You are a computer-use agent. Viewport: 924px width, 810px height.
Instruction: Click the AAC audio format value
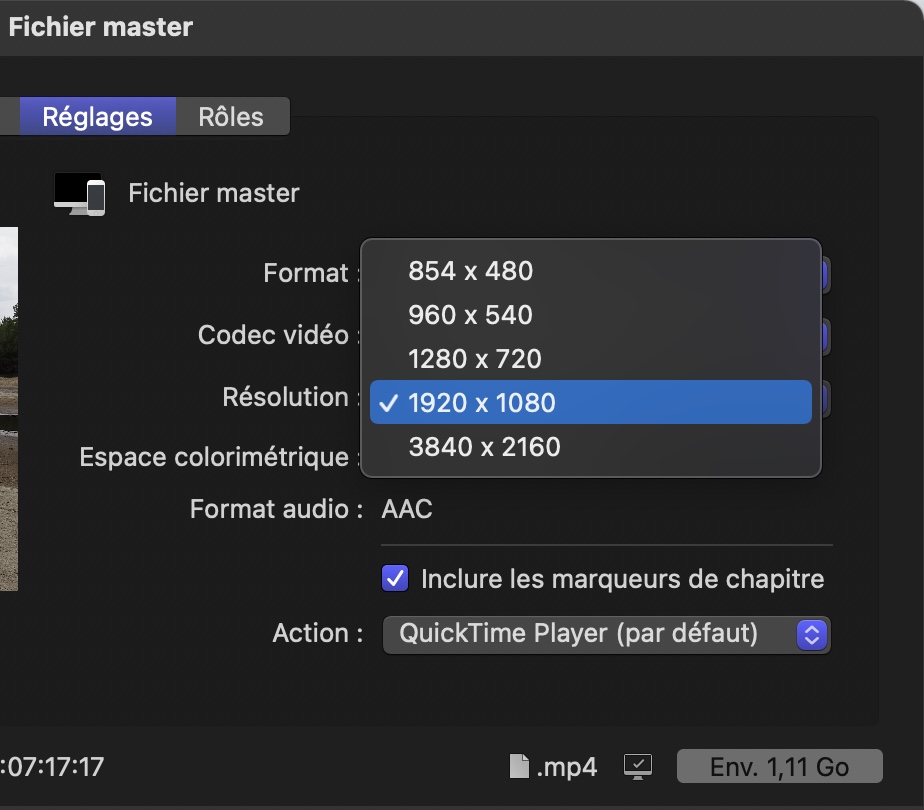[407, 509]
